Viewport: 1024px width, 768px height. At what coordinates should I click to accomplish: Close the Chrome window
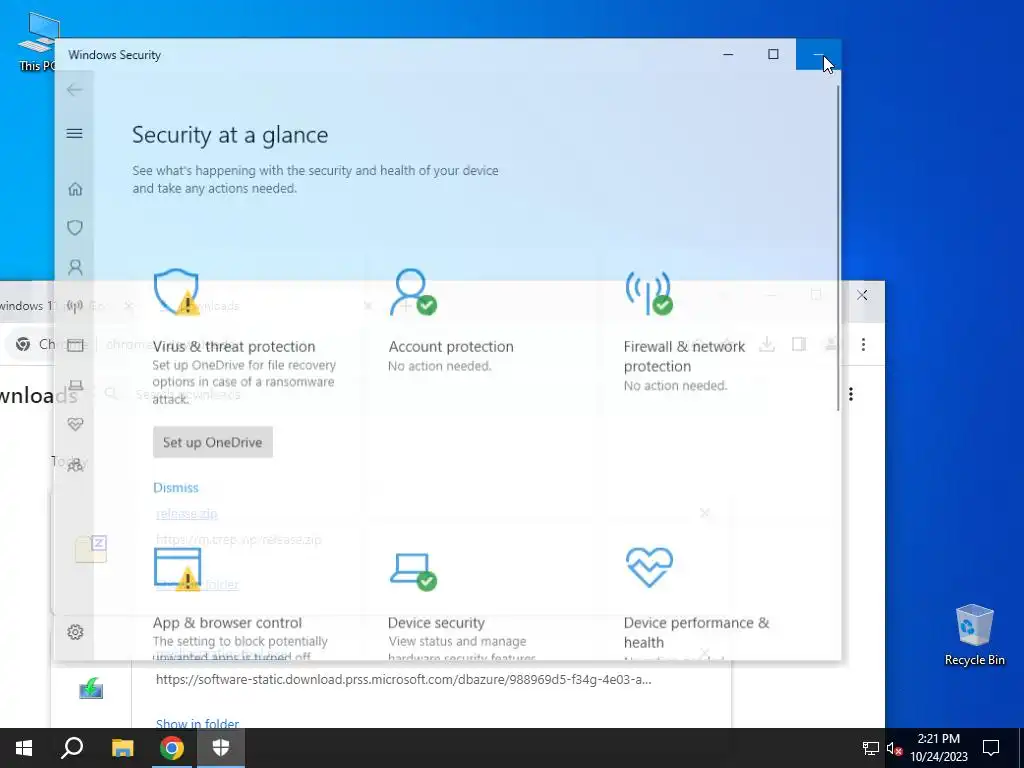pyautogui.click(x=862, y=295)
